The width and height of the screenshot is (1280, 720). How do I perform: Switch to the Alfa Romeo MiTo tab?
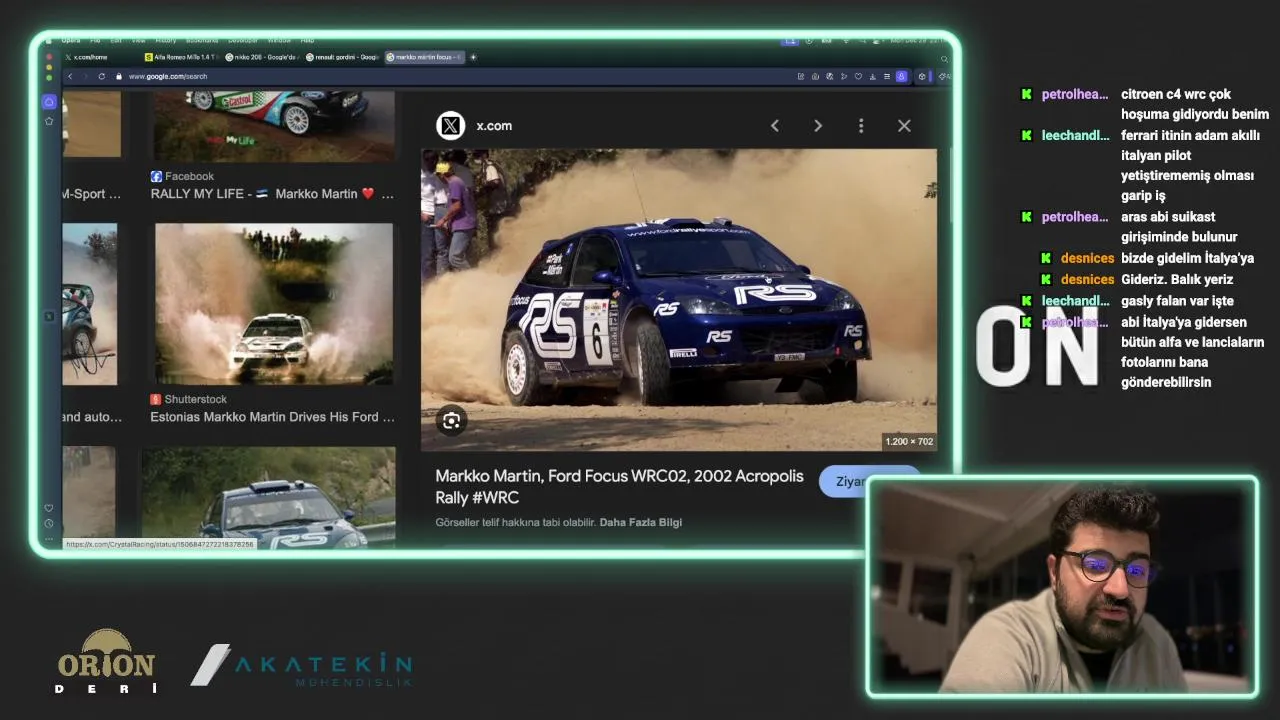[x=182, y=57]
